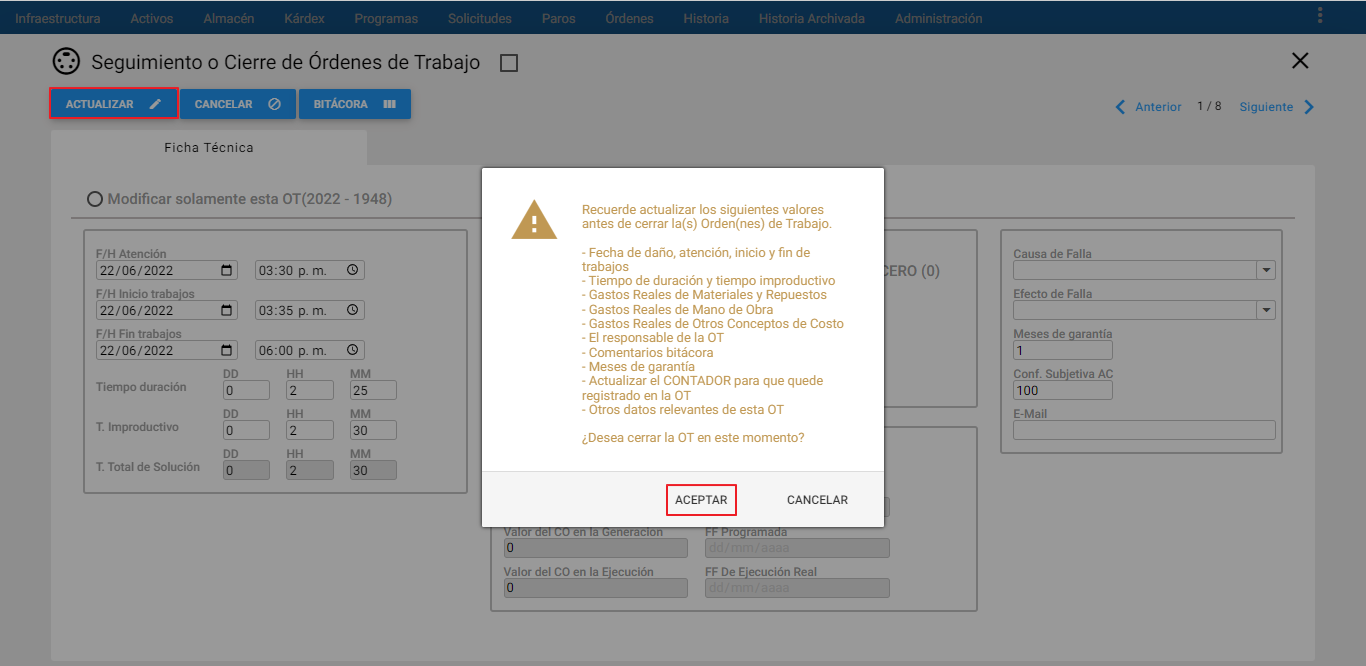
Task: Toggle the checkbox next to the page title
Action: pos(509,63)
